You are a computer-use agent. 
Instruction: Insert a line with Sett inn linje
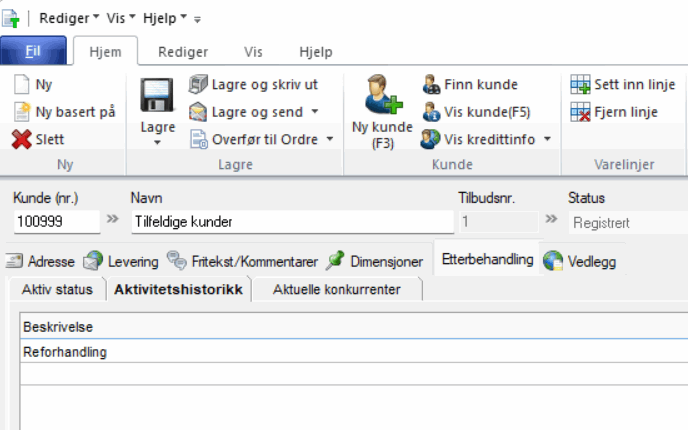pyautogui.click(x=580, y=85)
